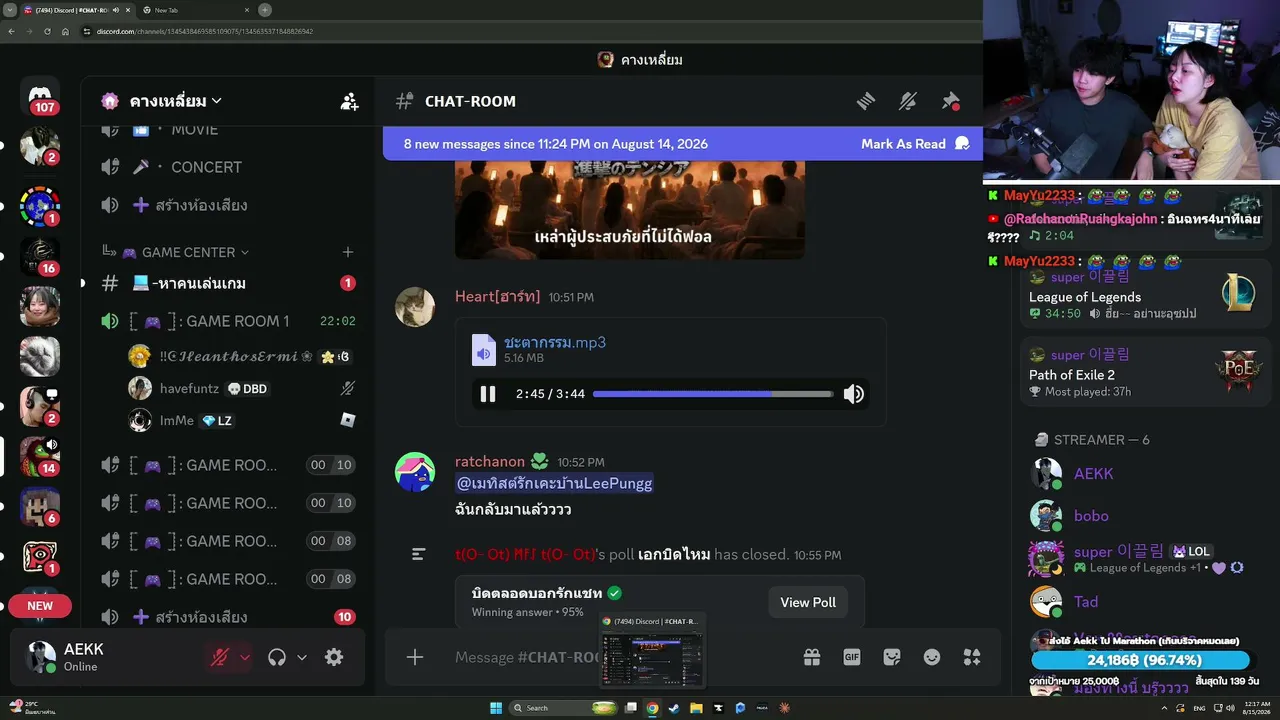
Task: Open headphone output options arrow
Action: tap(302, 657)
